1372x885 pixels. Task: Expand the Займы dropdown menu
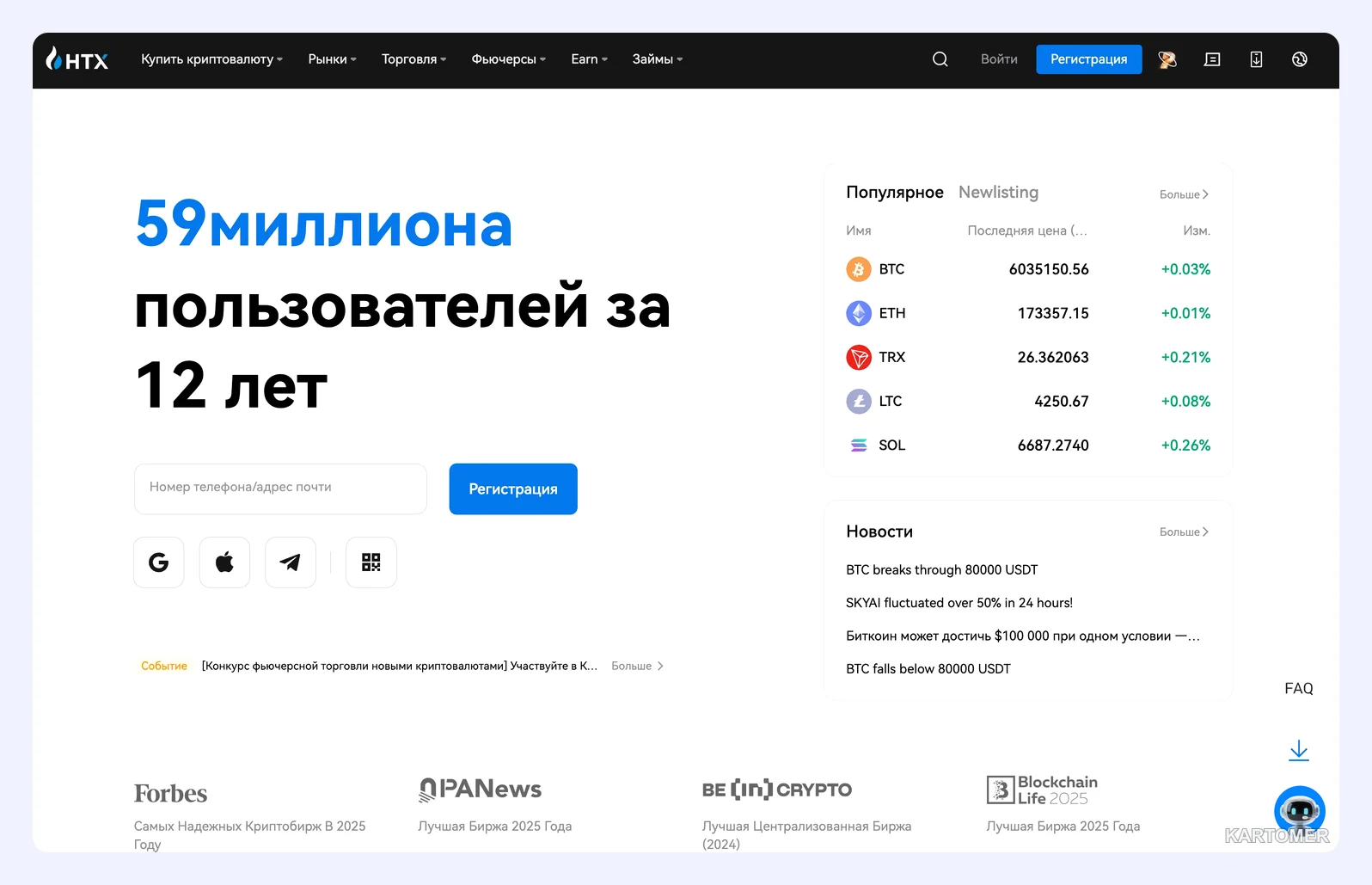pos(657,59)
